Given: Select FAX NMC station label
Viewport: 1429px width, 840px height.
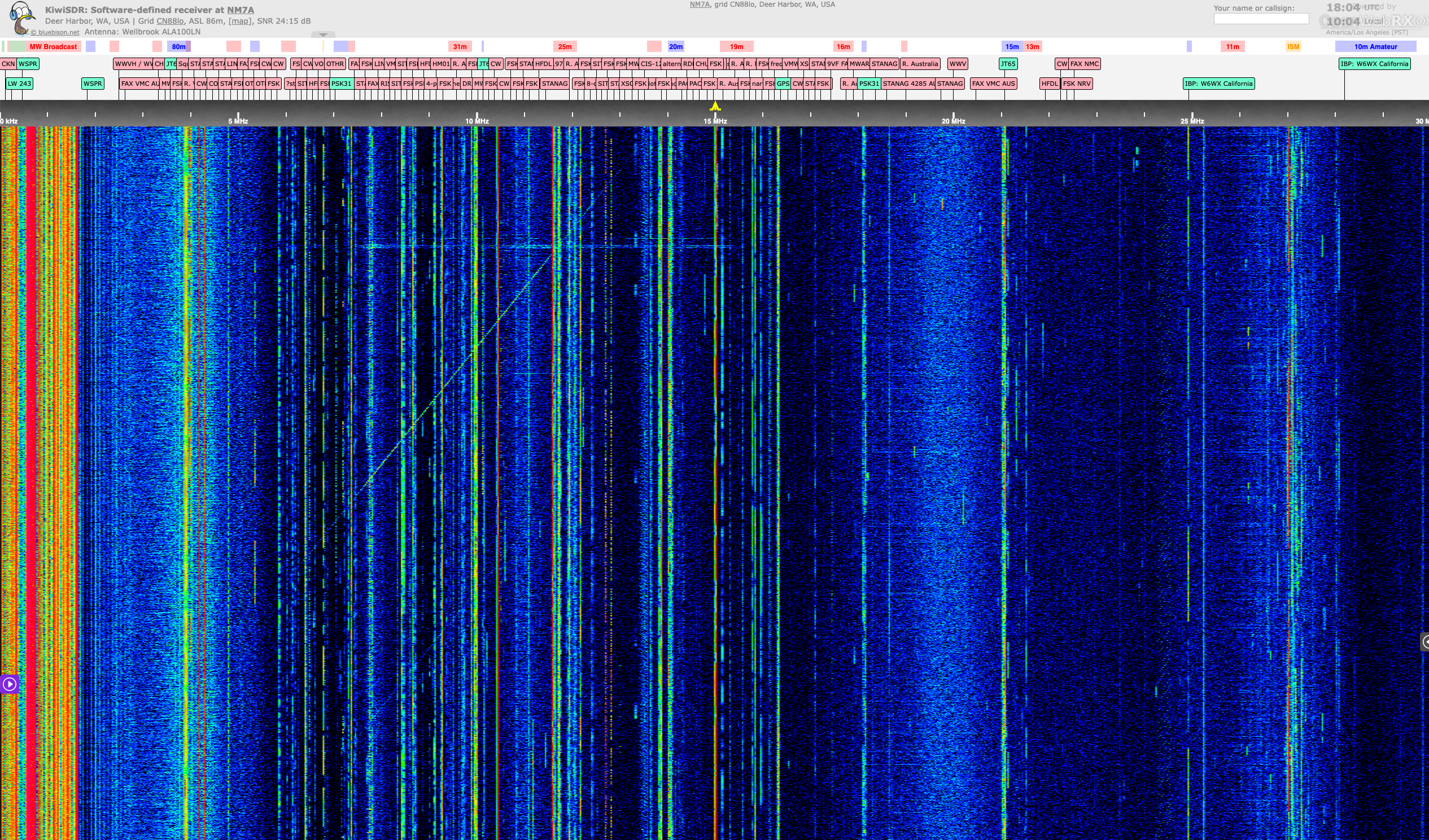Looking at the screenshot, I should (x=1083, y=63).
